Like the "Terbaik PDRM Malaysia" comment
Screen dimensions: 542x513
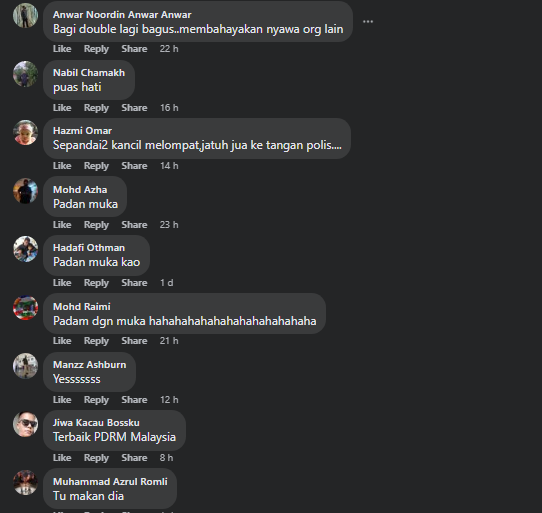click(62, 458)
